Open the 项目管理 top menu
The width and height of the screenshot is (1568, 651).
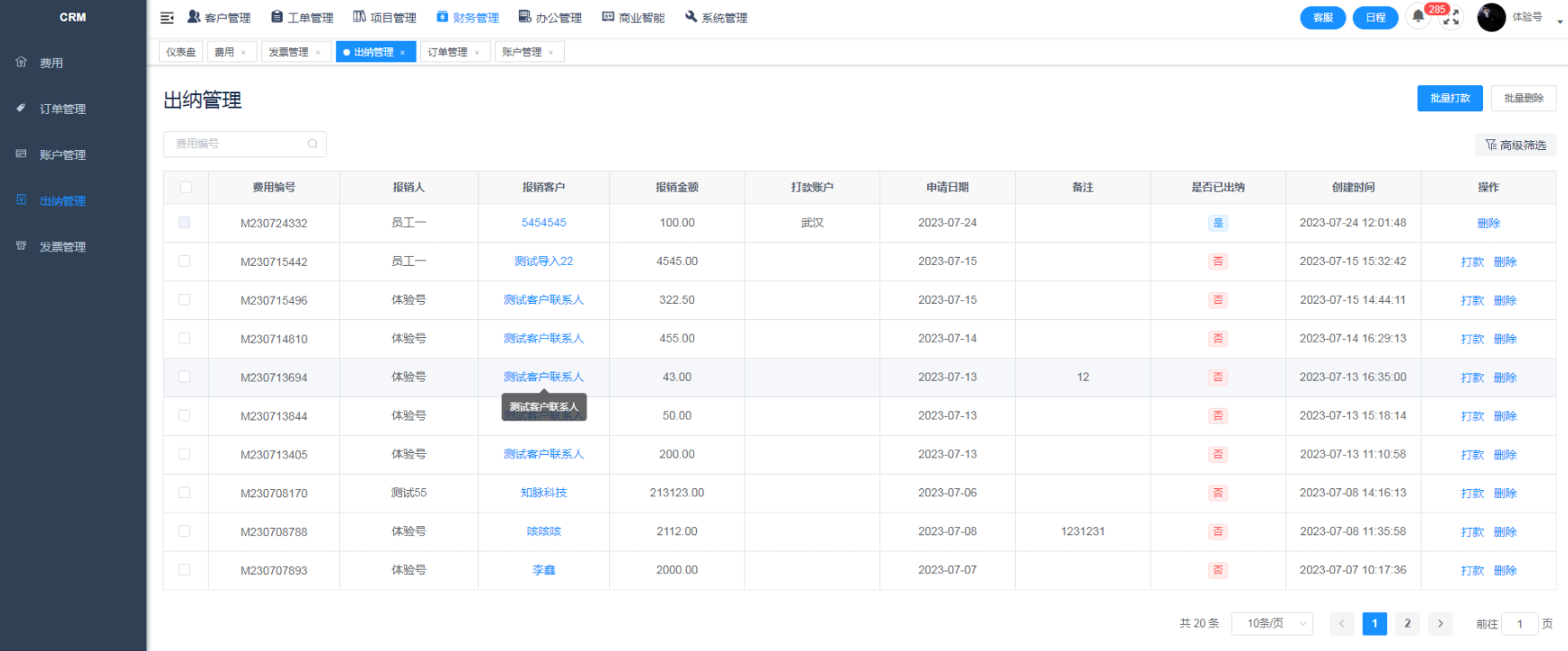(385, 17)
